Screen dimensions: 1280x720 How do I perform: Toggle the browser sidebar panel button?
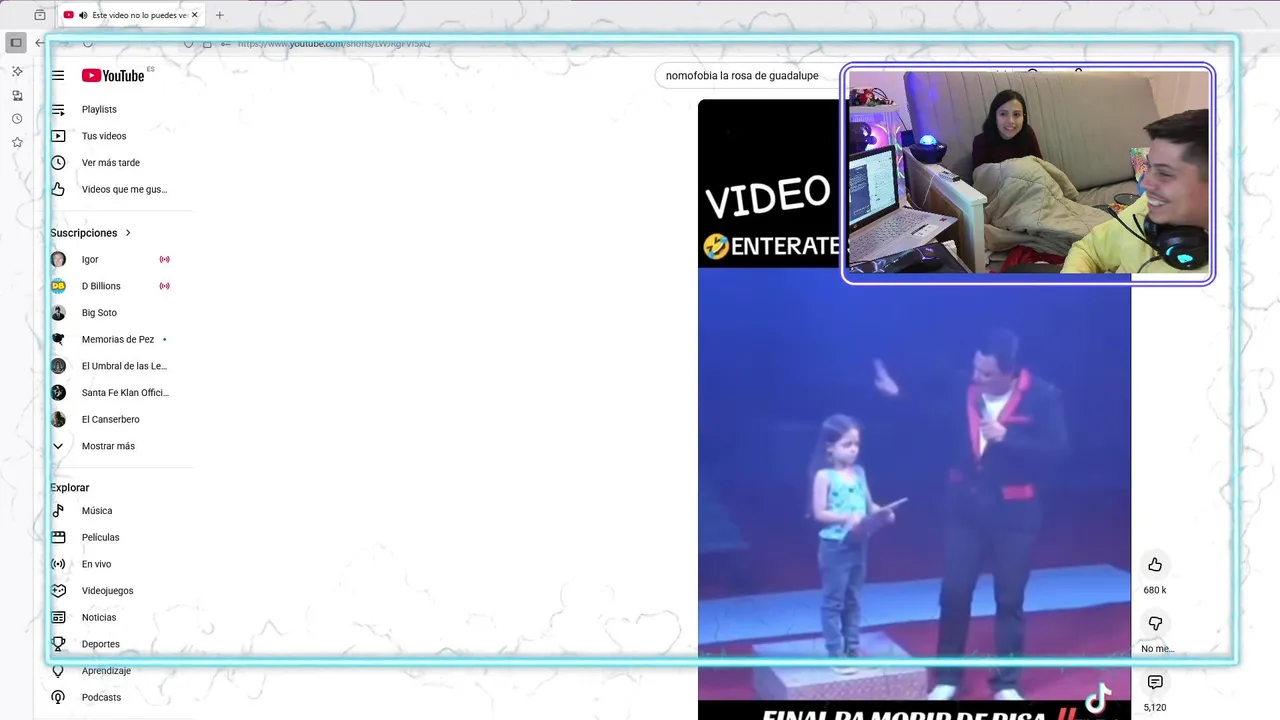coord(16,42)
